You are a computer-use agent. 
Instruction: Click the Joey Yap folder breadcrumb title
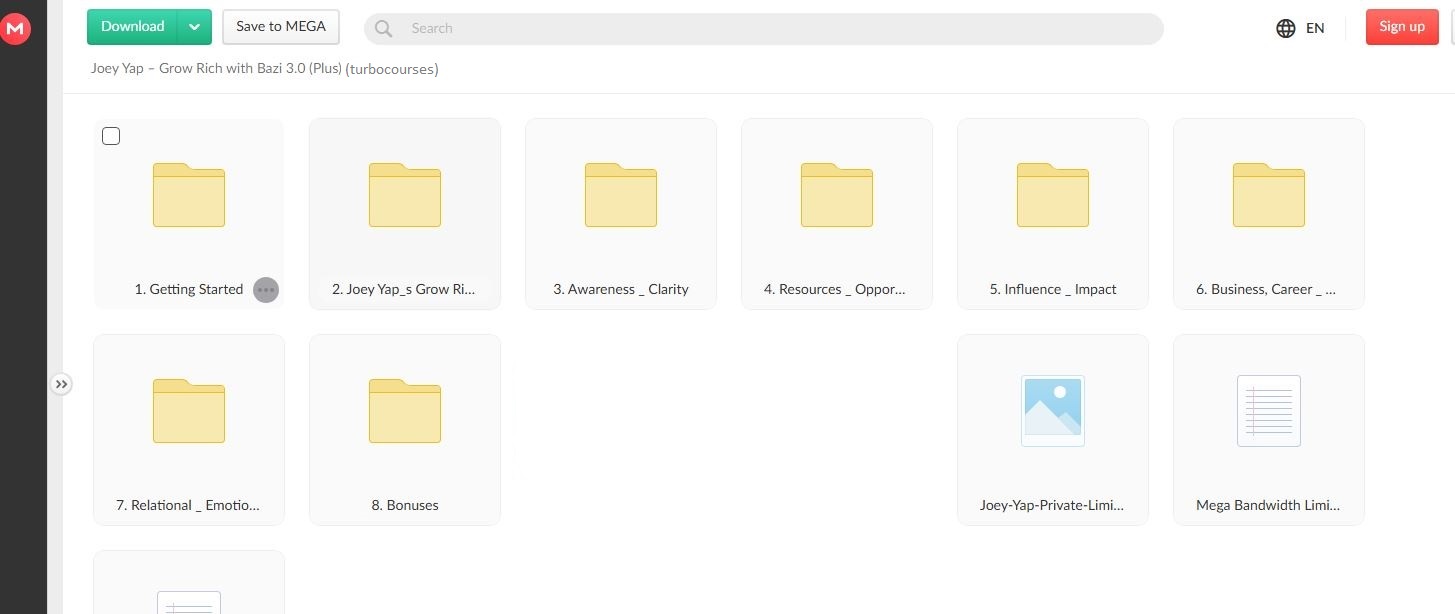pos(264,69)
